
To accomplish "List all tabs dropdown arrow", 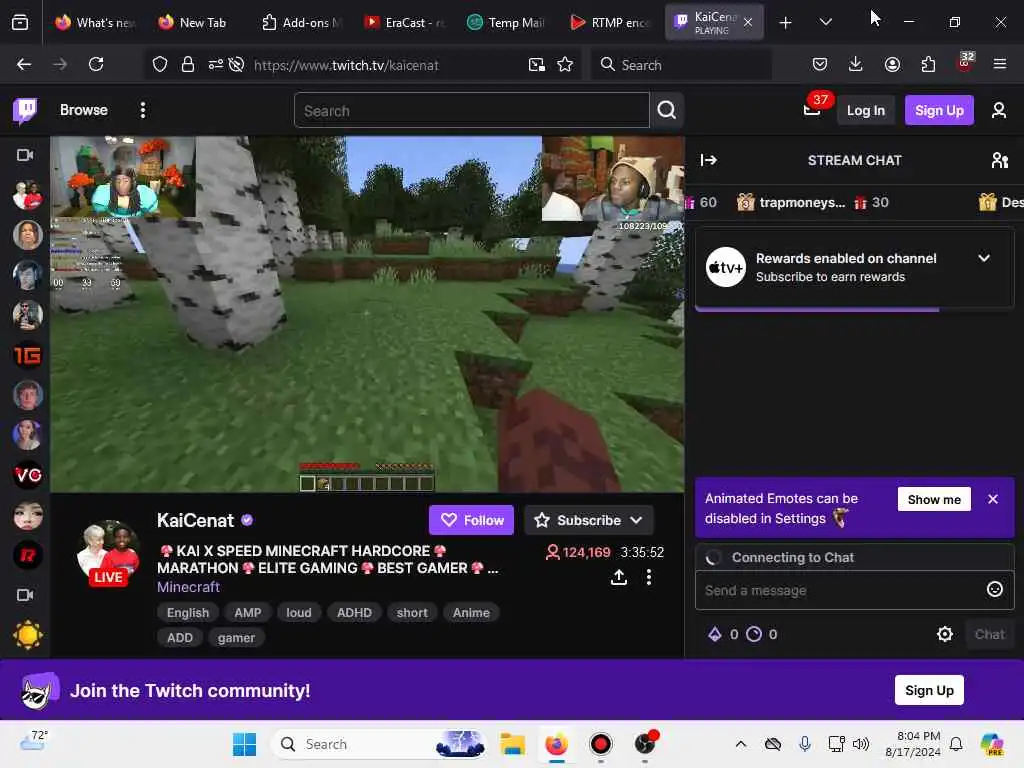I will (825, 22).
